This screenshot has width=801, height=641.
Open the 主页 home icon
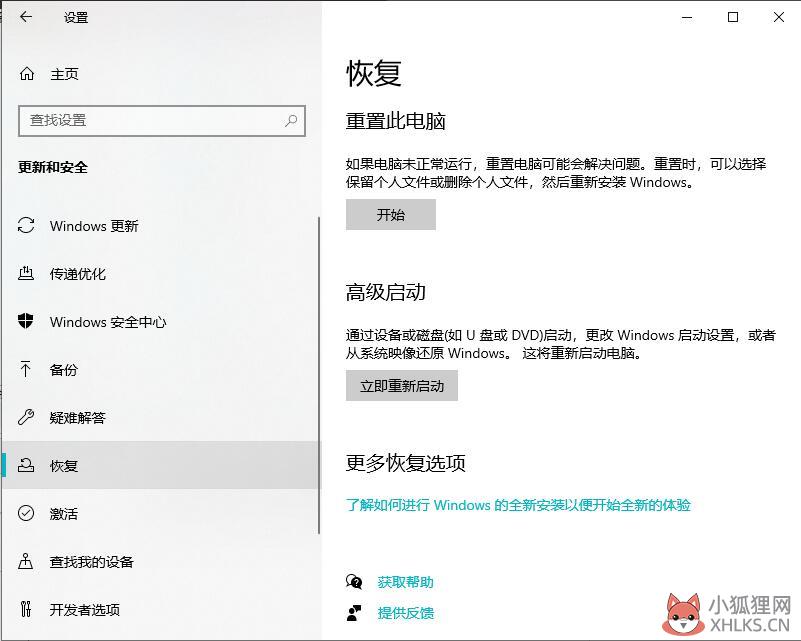pyautogui.click(x=27, y=74)
